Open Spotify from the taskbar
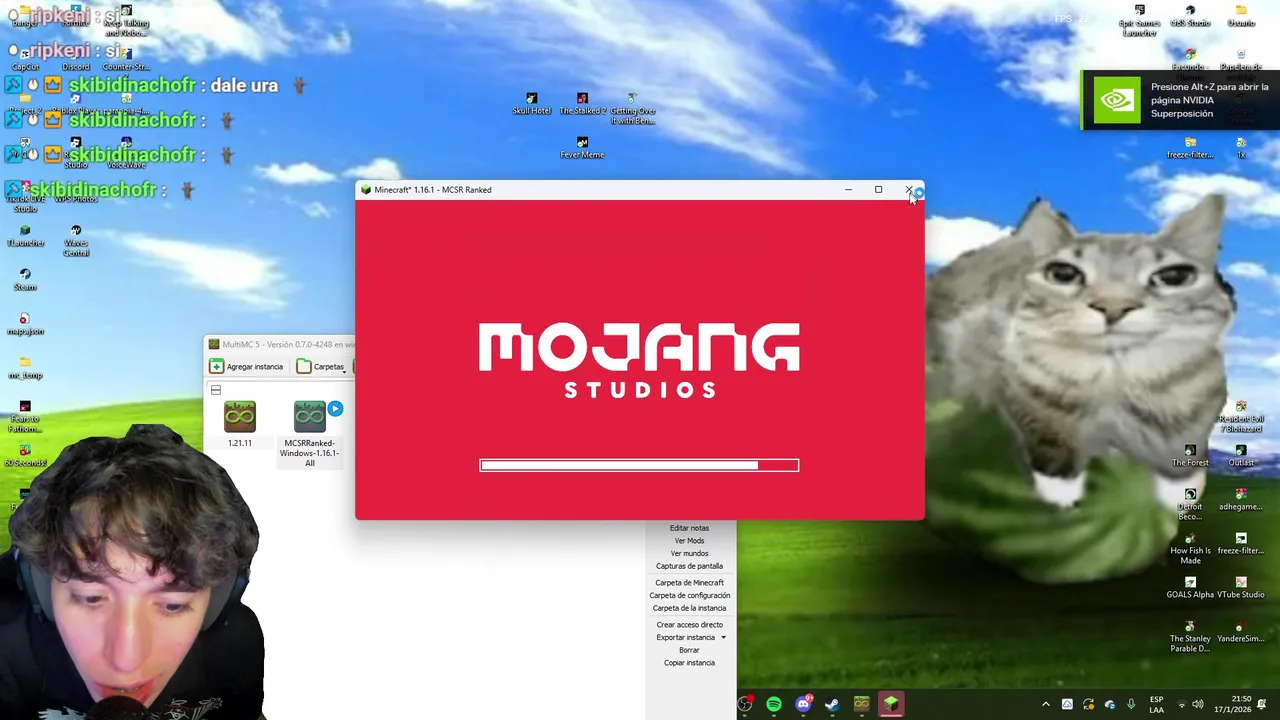Image resolution: width=1280 pixels, height=720 pixels. coord(774,704)
